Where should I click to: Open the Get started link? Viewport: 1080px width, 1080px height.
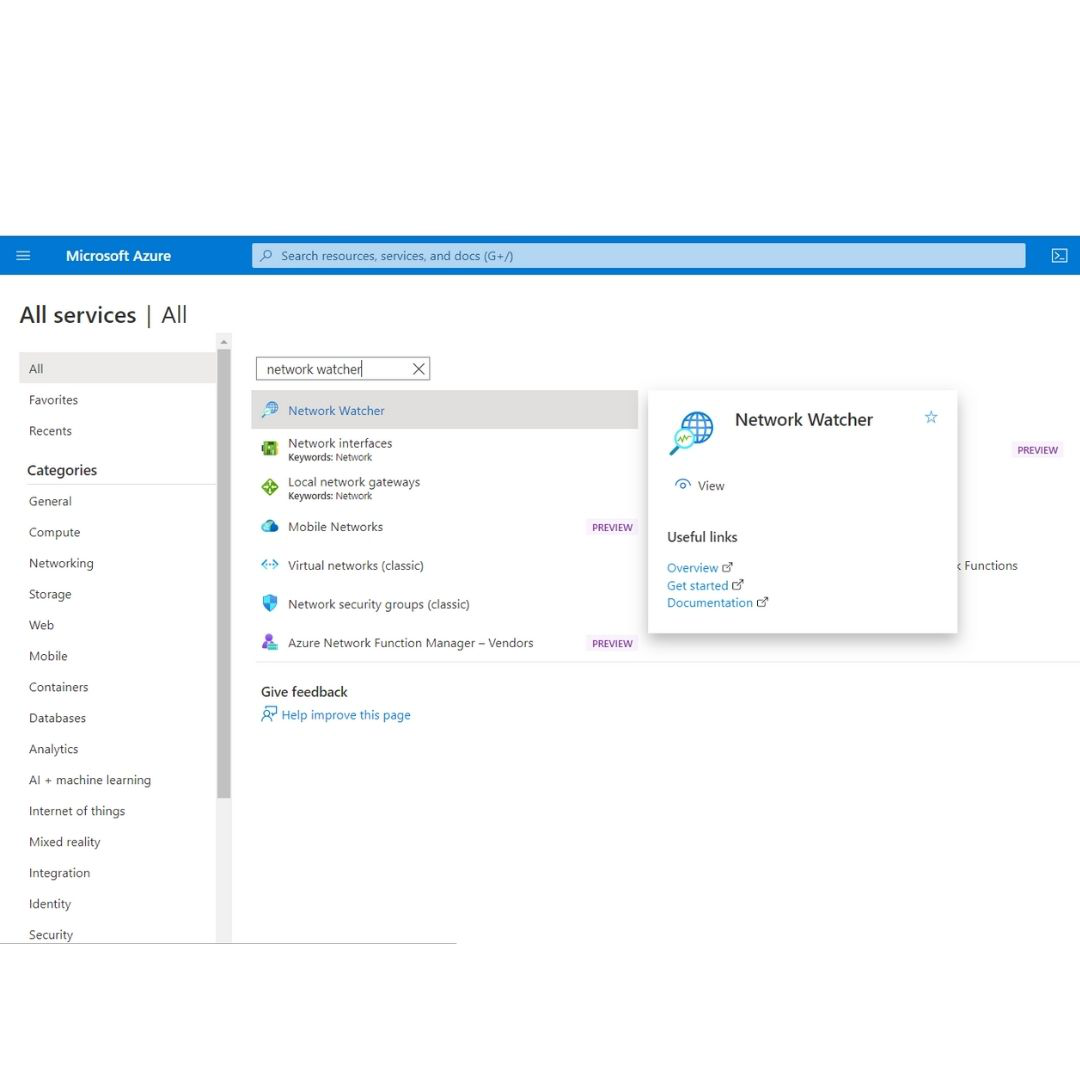pos(697,585)
